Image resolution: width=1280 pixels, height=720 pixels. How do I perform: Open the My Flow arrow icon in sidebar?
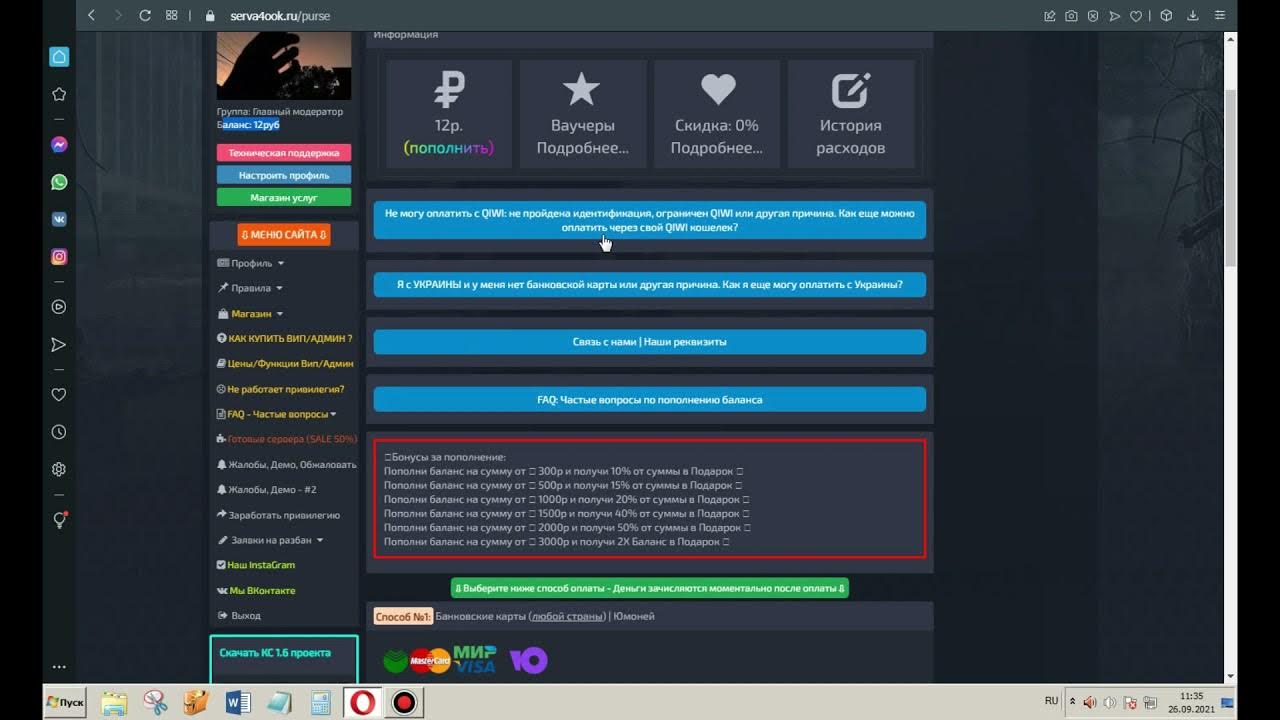[x=59, y=345]
